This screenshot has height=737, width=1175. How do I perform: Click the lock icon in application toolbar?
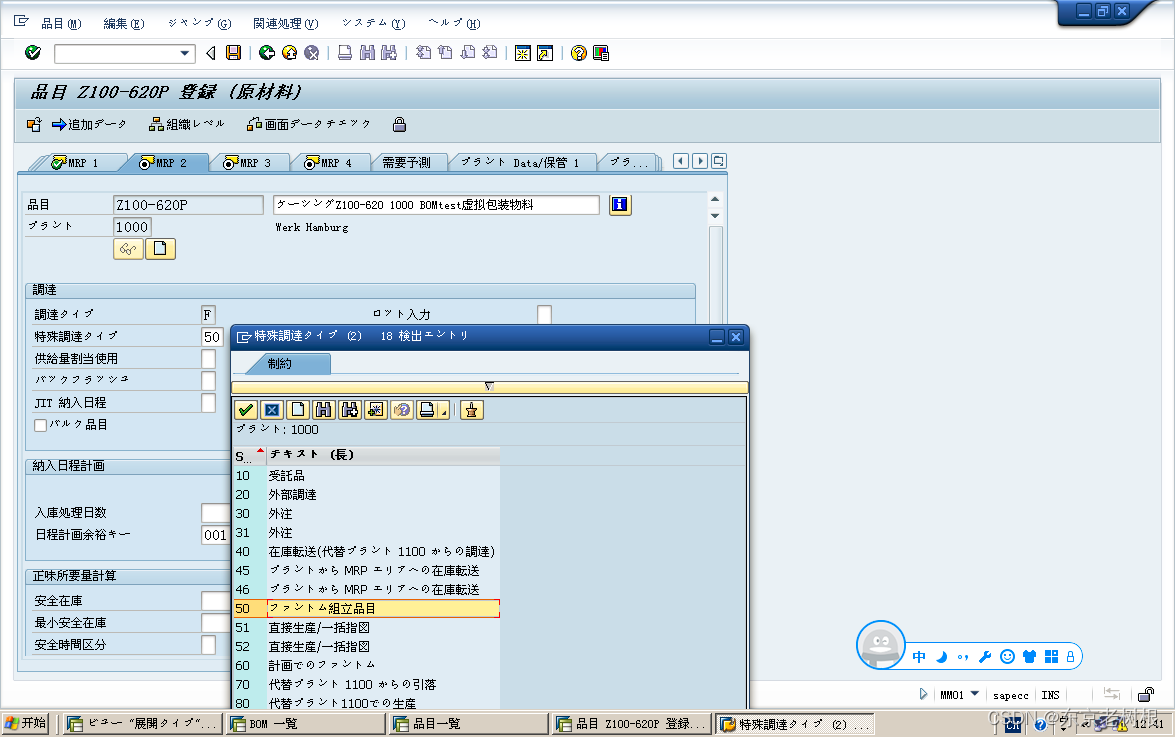coord(399,124)
